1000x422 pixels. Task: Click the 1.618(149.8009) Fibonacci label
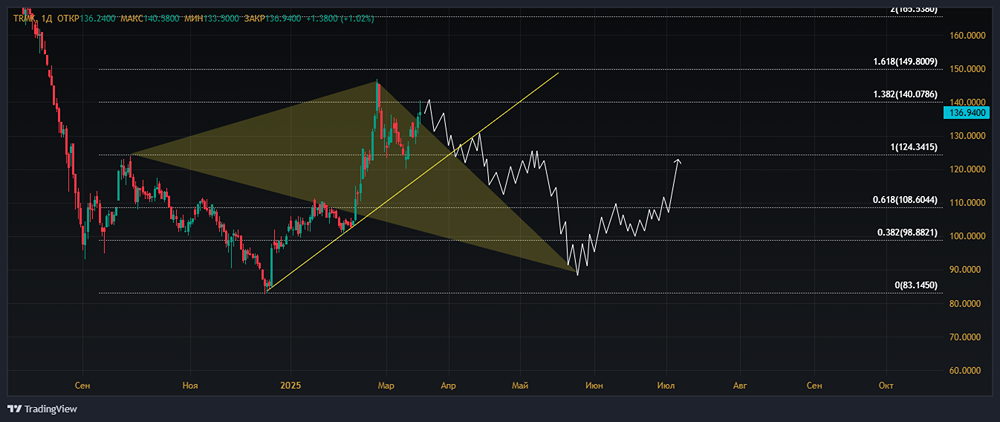pyautogui.click(x=904, y=62)
